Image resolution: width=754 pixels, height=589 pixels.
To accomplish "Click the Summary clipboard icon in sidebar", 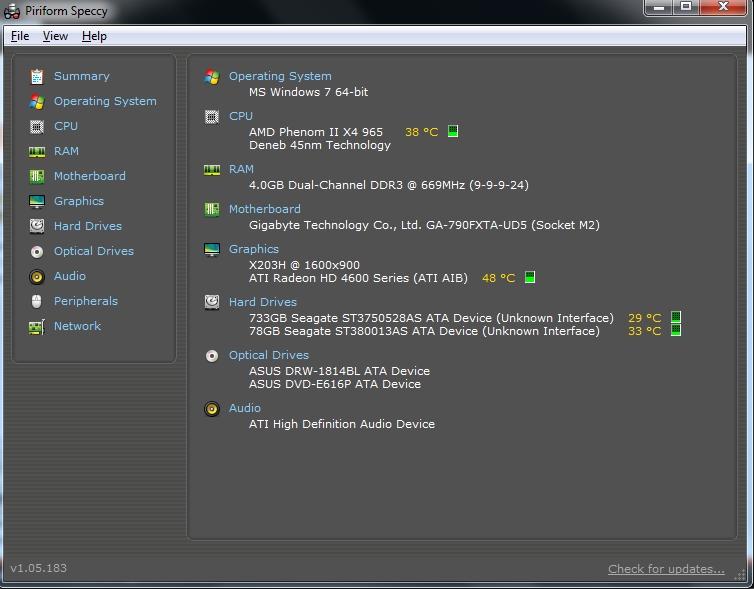I will (x=37, y=76).
